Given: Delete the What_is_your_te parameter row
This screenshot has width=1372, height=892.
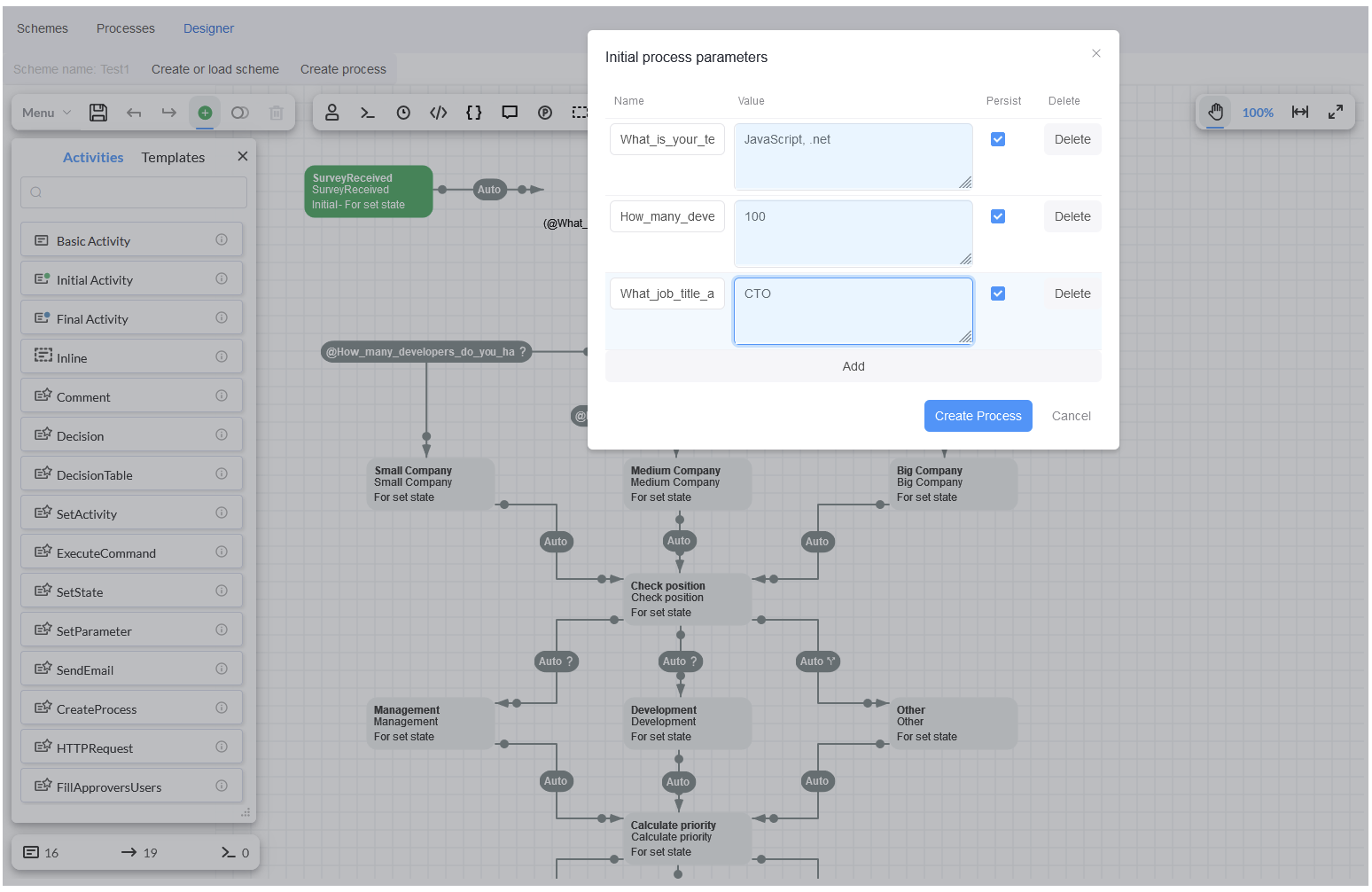Looking at the screenshot, I should click(x=1072, y=139).
